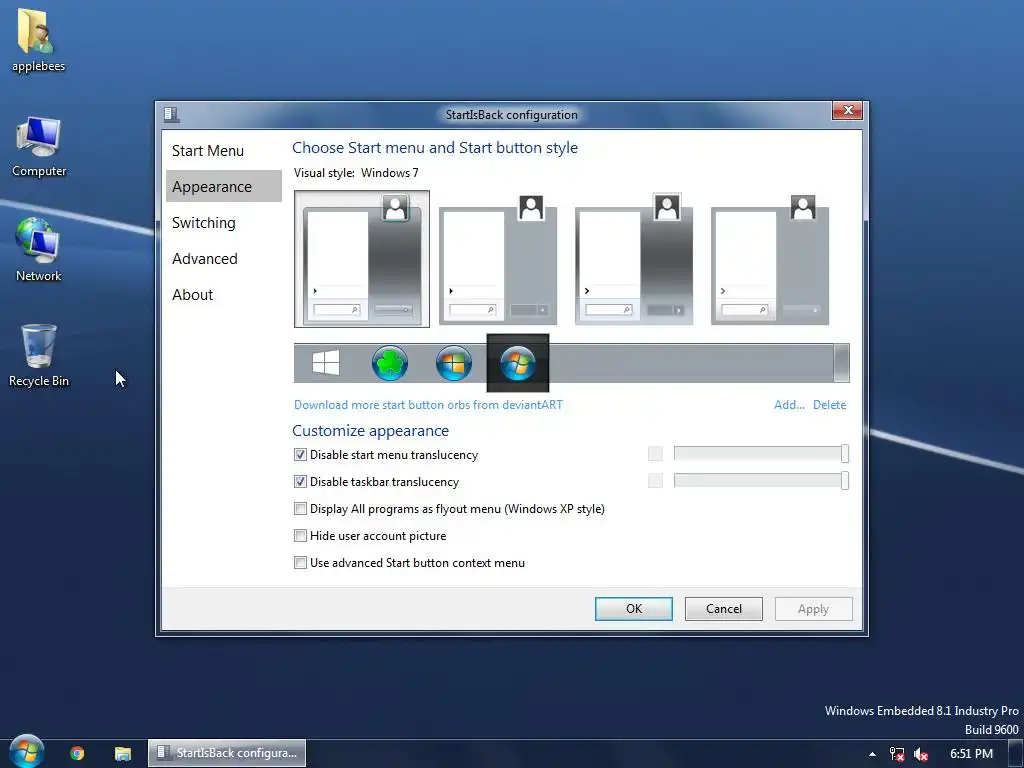Select the Computer desktop icon
This screenshot has height=768, width=1024.
39,147
